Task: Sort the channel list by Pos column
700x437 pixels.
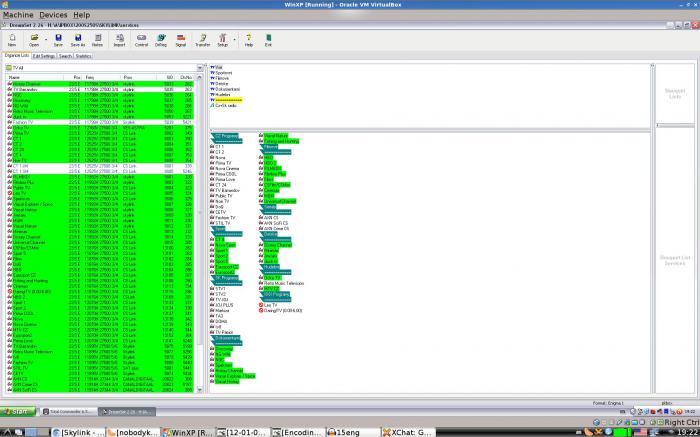Action: point(74,78)
